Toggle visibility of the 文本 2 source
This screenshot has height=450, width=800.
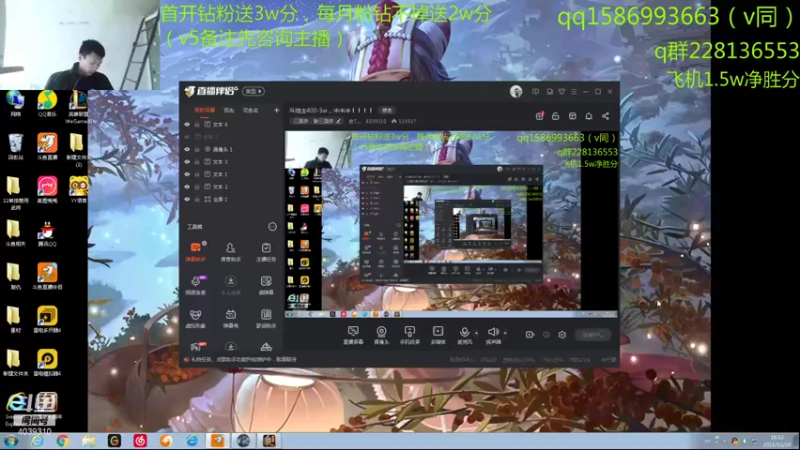187,187
